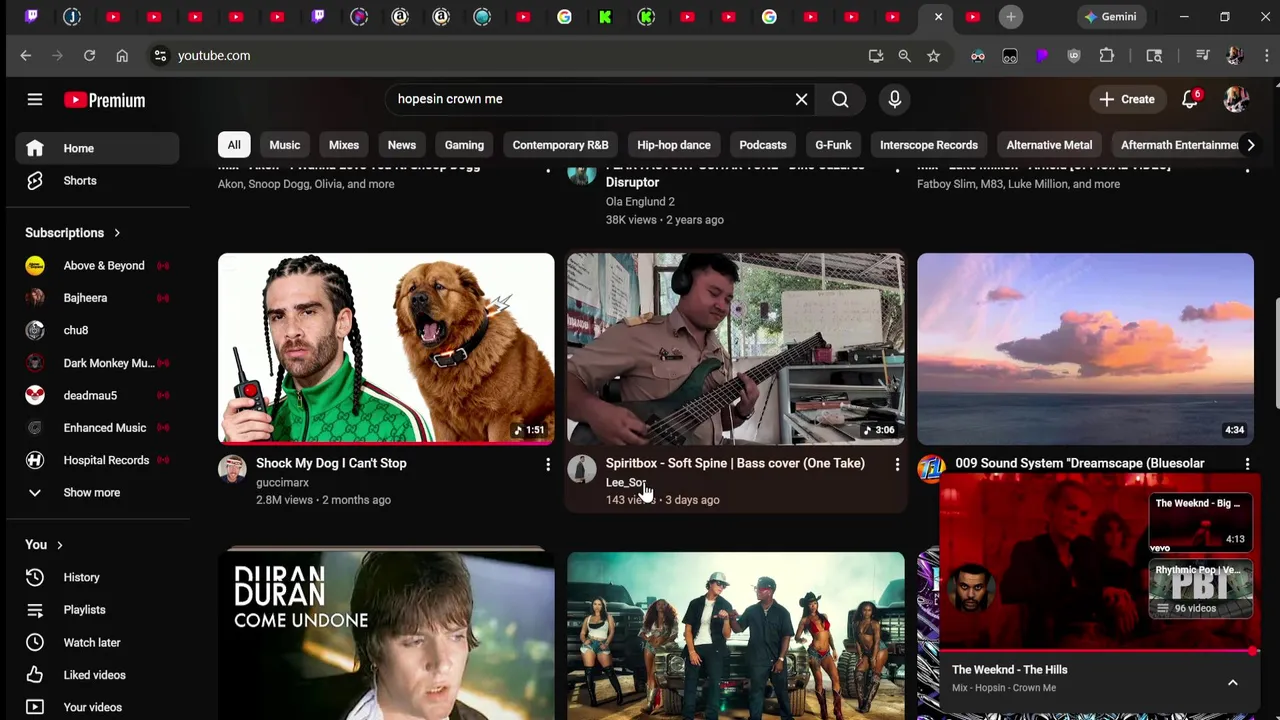This screenshot has width=1280, height=720.
Task: Click the magnifier search button
Action: 840,99
